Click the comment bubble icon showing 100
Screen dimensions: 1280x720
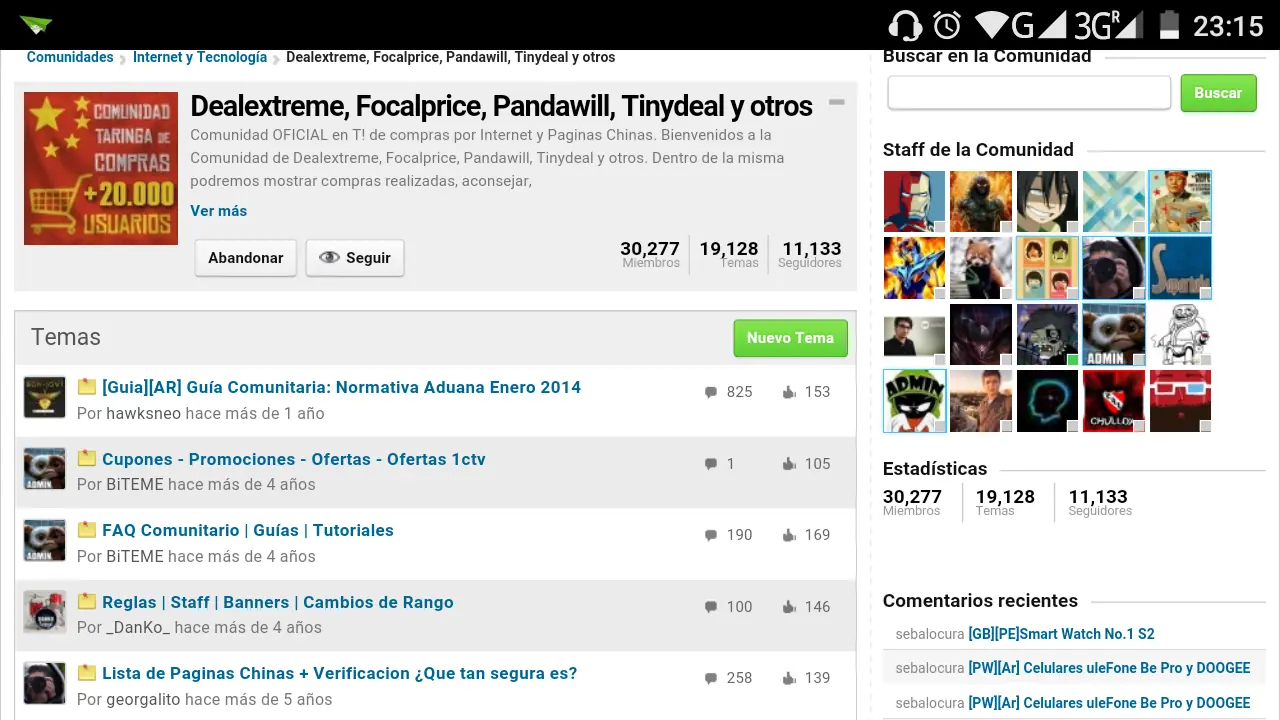(711, 607)
